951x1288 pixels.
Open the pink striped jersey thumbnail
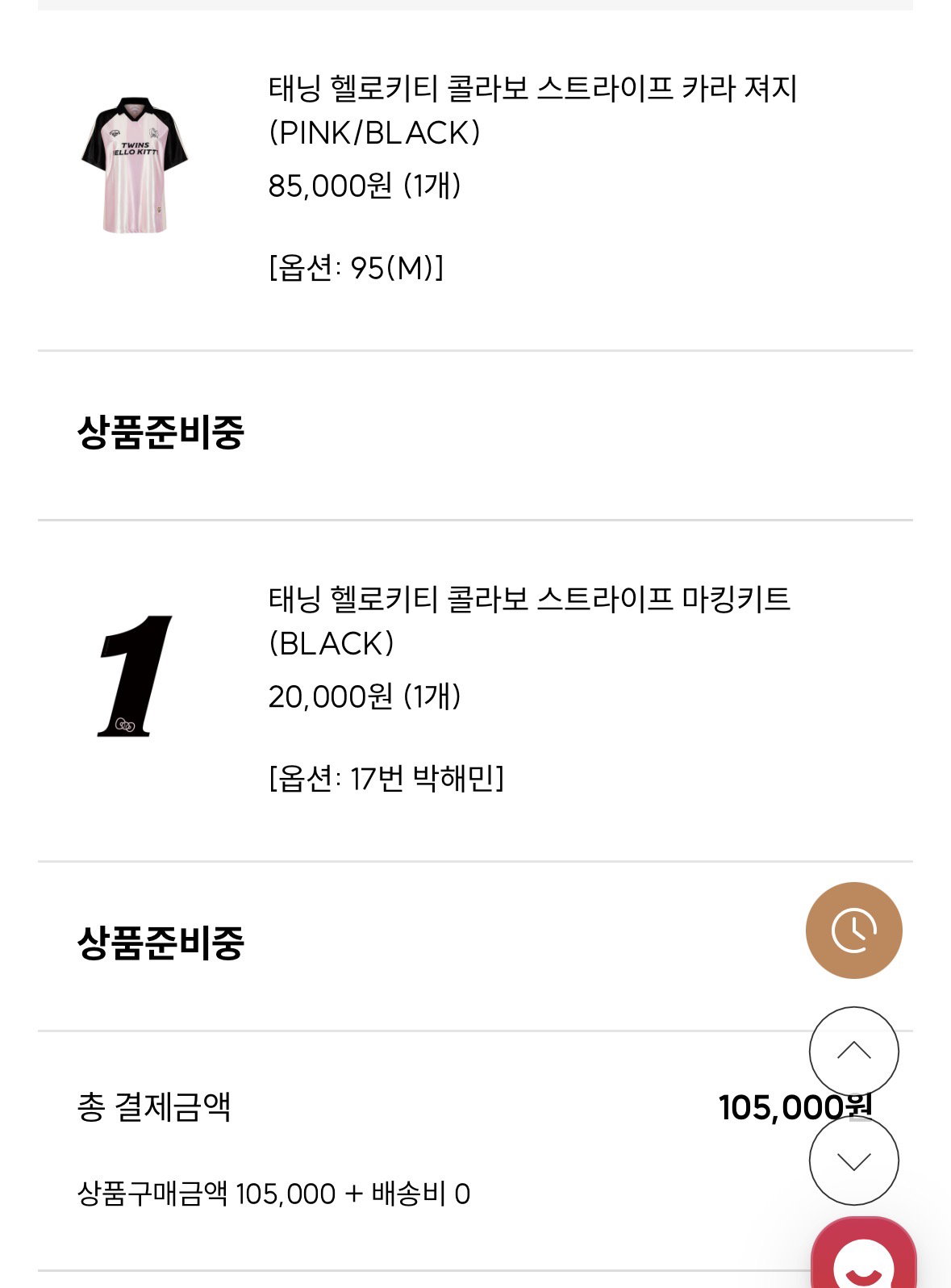(135, 165)
